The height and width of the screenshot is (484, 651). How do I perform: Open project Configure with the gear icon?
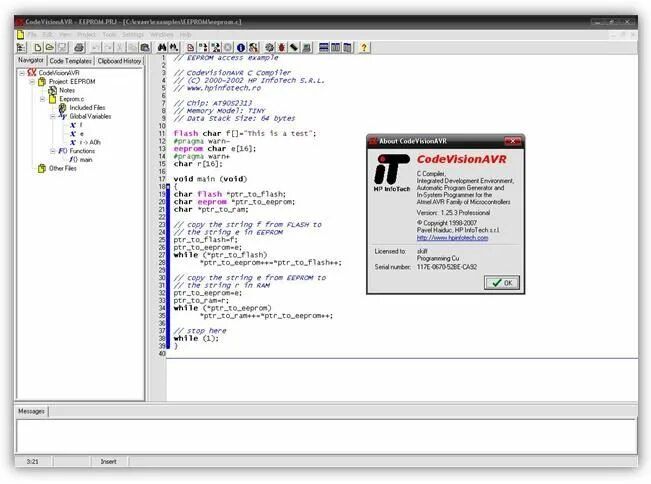[x=269, y=48]
